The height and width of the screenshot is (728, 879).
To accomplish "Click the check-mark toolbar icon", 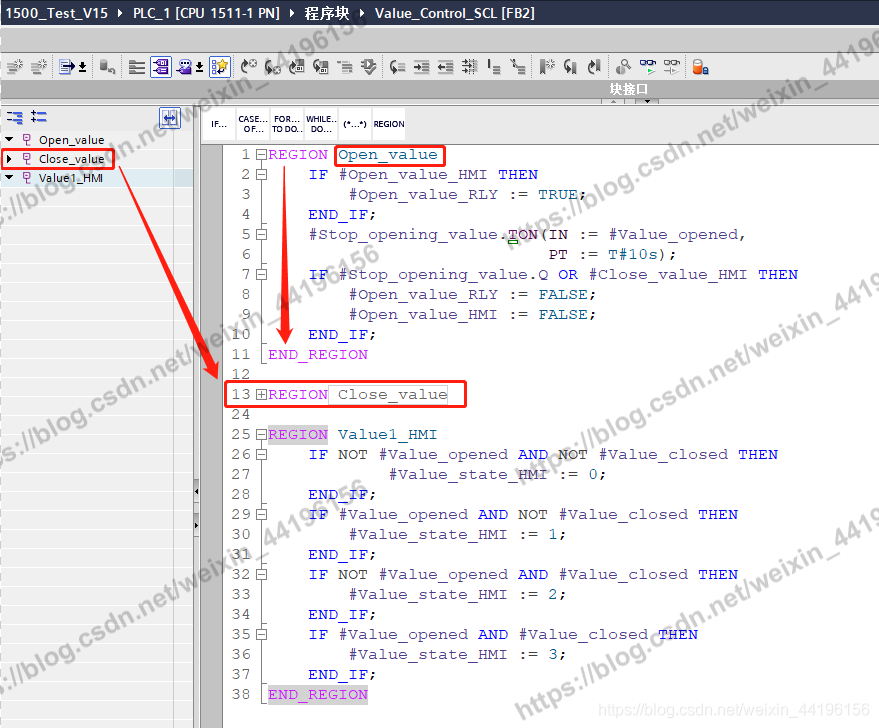I will 369,67.
